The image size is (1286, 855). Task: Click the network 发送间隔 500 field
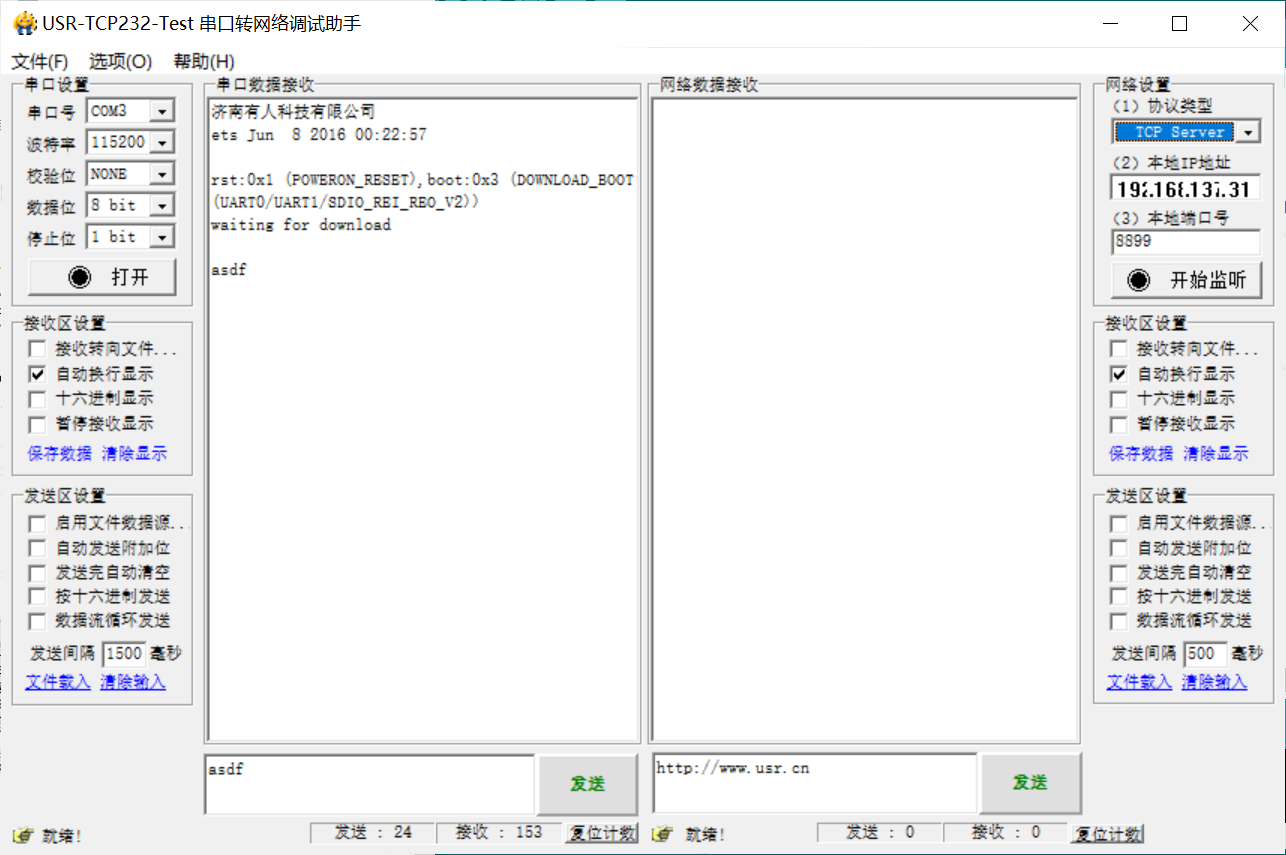(1206, 654)
